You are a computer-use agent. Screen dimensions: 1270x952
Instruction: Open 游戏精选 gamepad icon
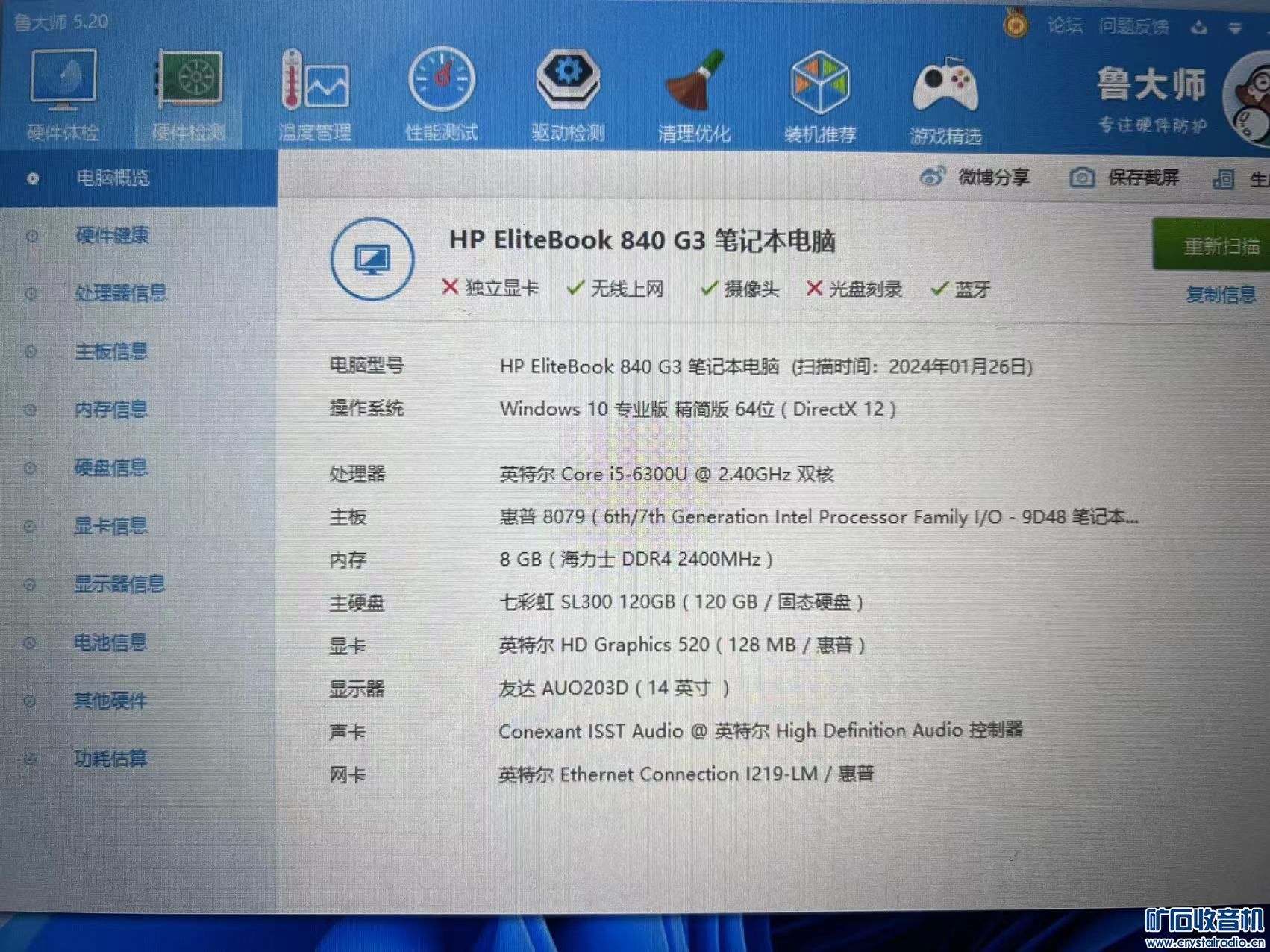coord(945,86)
